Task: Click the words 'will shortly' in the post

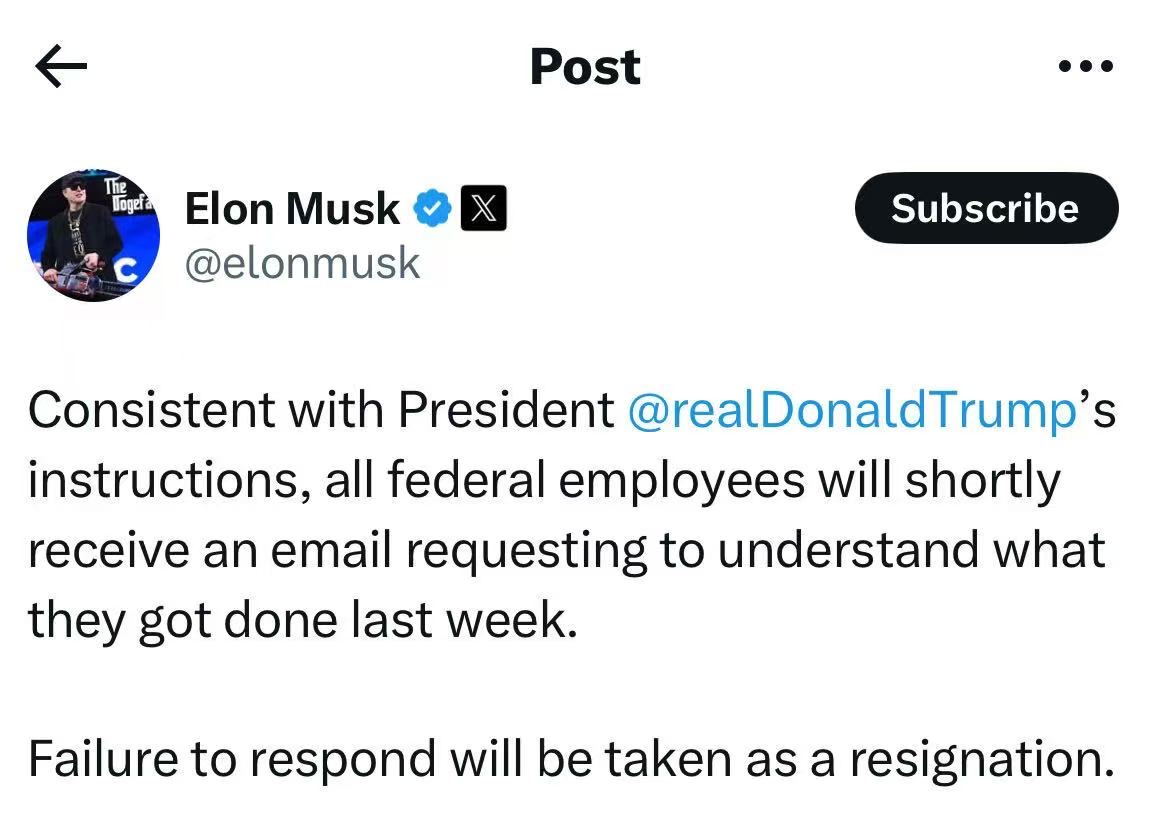Action: [939, 480]
